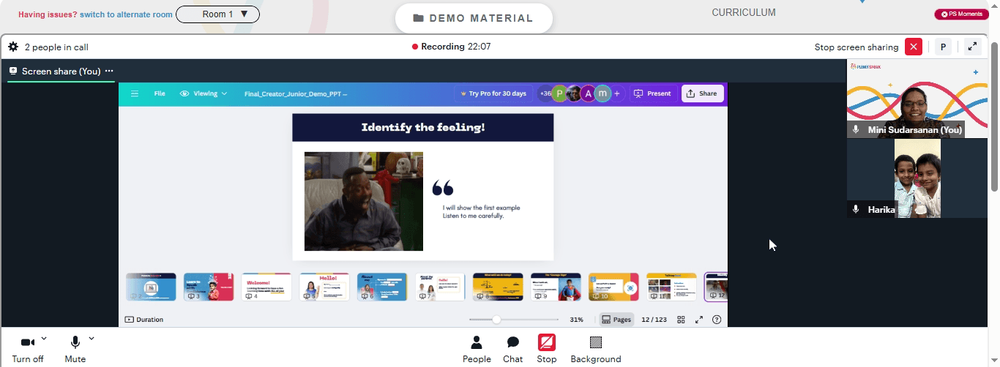The width and height of the screenshot is (1000, 367).
Task: Open the Chat panel
Action: [x=513, y=349]
